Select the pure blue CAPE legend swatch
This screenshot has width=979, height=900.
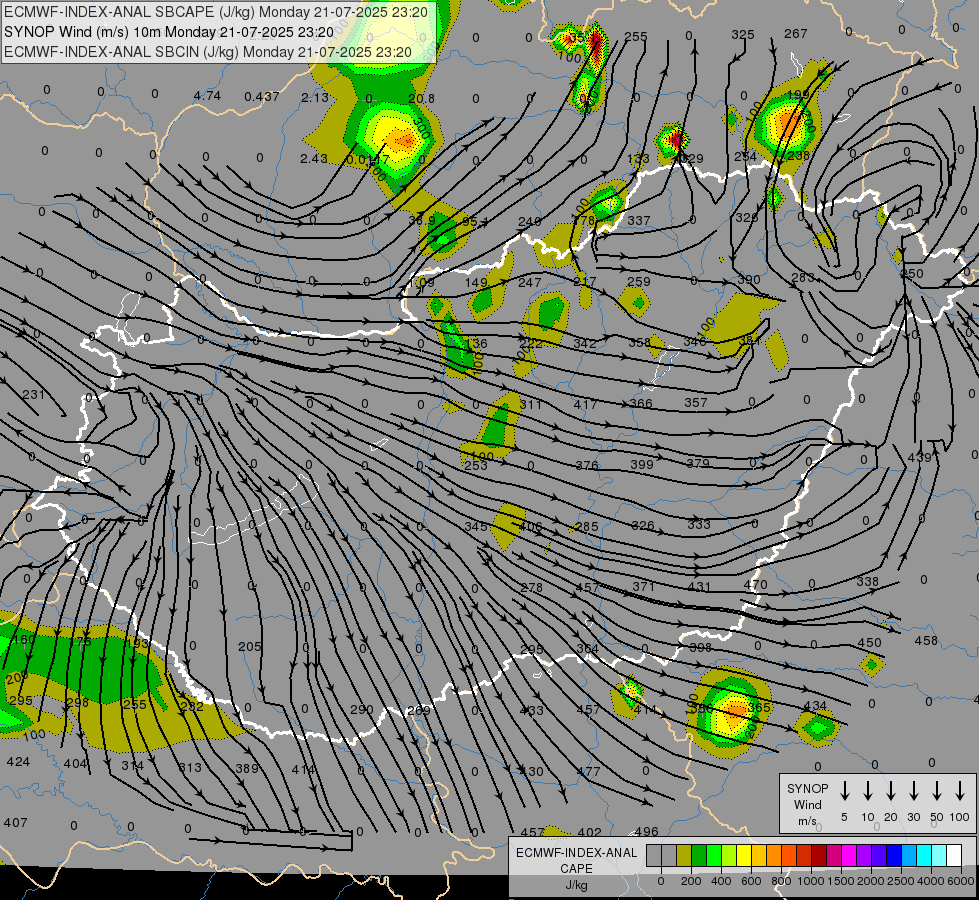click(893, 856)
